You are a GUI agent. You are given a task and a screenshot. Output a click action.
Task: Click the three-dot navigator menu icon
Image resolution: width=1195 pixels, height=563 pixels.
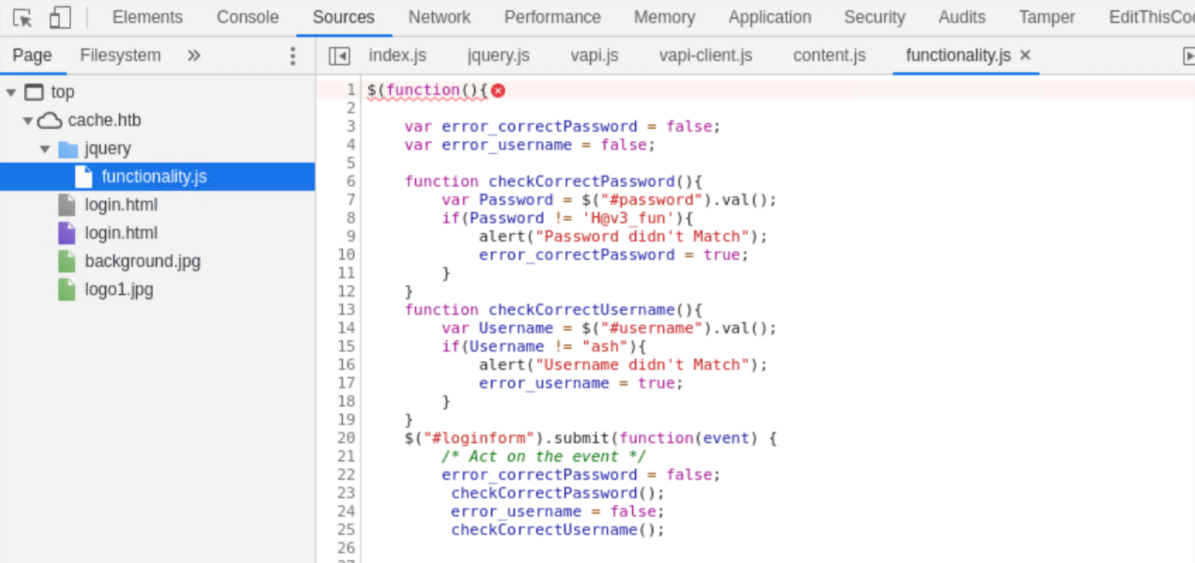(292, 56)
